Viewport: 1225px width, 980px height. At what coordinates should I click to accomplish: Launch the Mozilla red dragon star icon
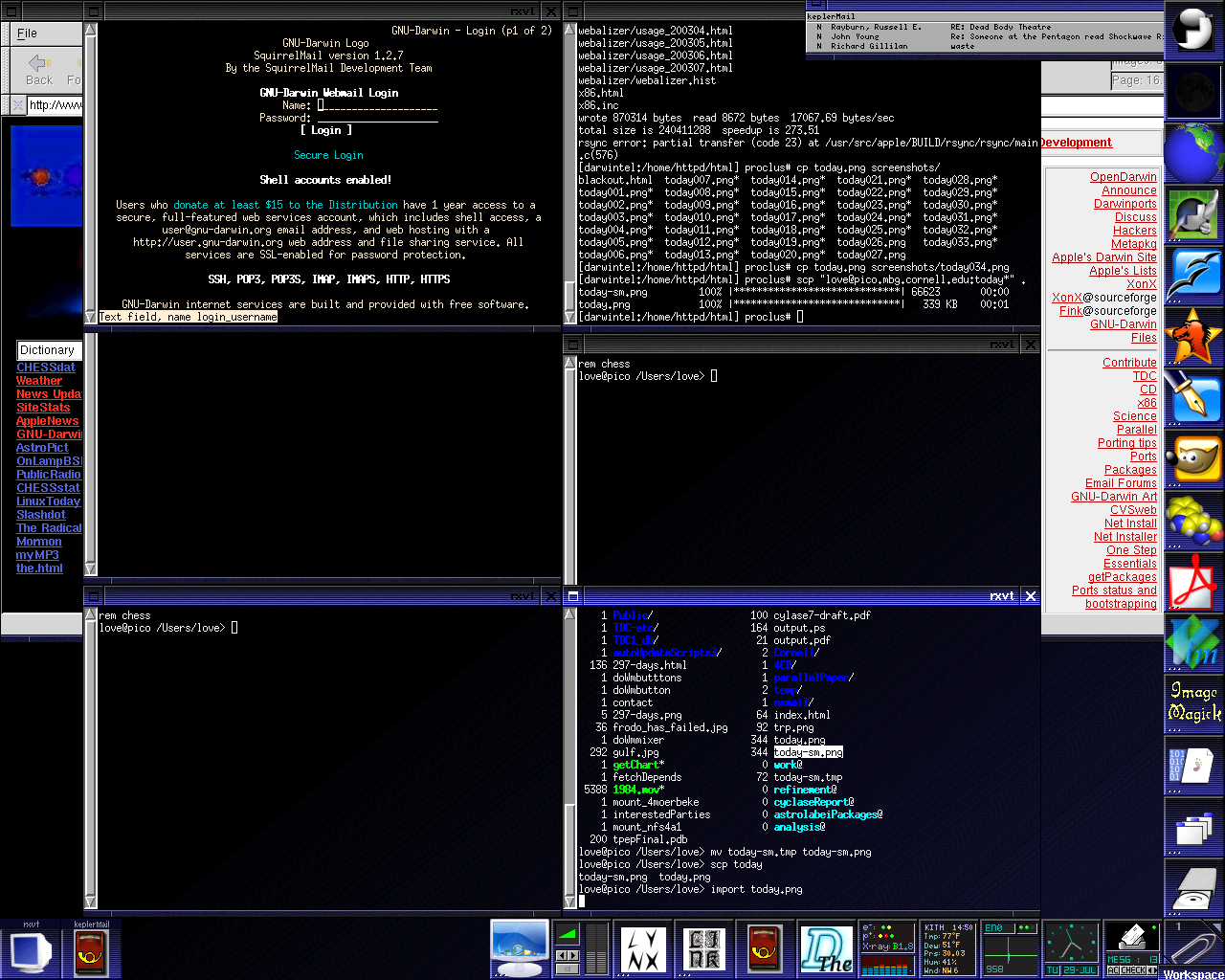[1193, 337]
